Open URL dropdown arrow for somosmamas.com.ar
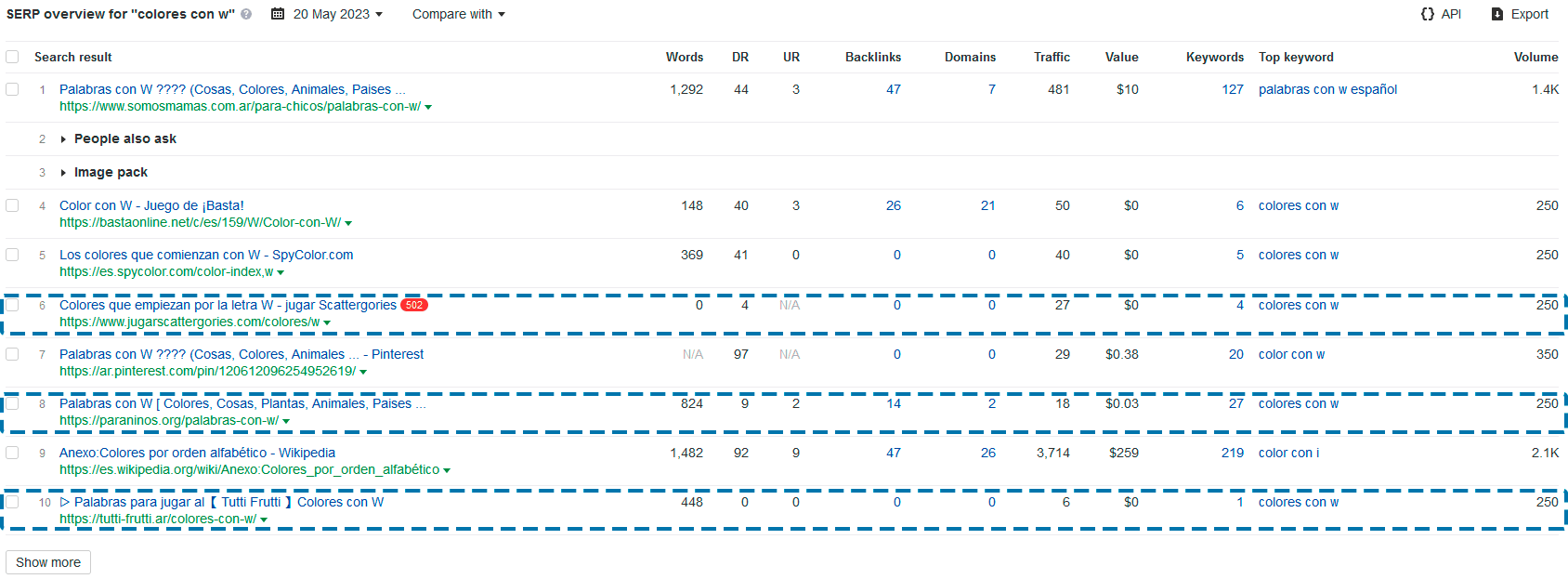This screenshot has height=579, width=1568. coord(428,108)
